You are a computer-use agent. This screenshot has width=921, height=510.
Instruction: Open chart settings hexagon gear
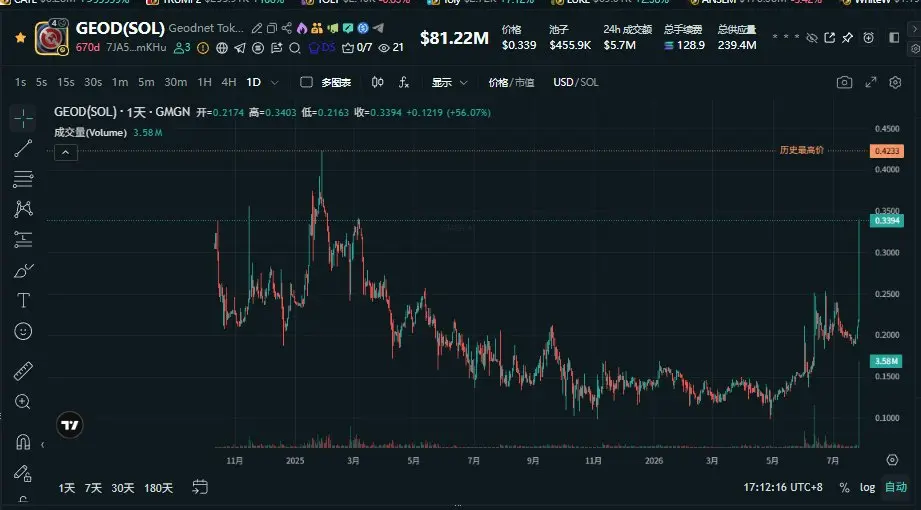point(895,82)
